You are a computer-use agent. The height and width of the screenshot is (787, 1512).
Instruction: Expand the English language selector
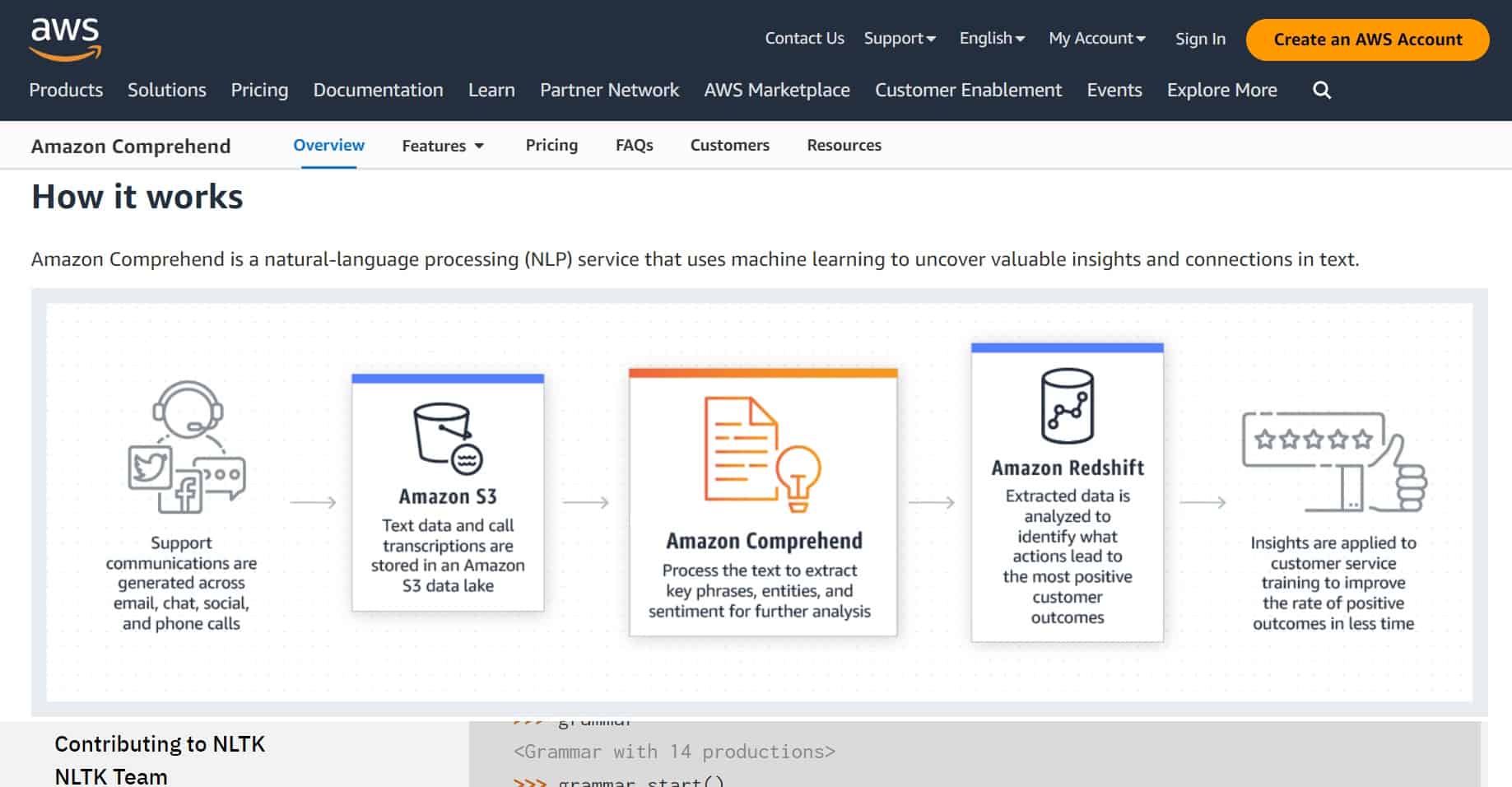pos(990,38)
